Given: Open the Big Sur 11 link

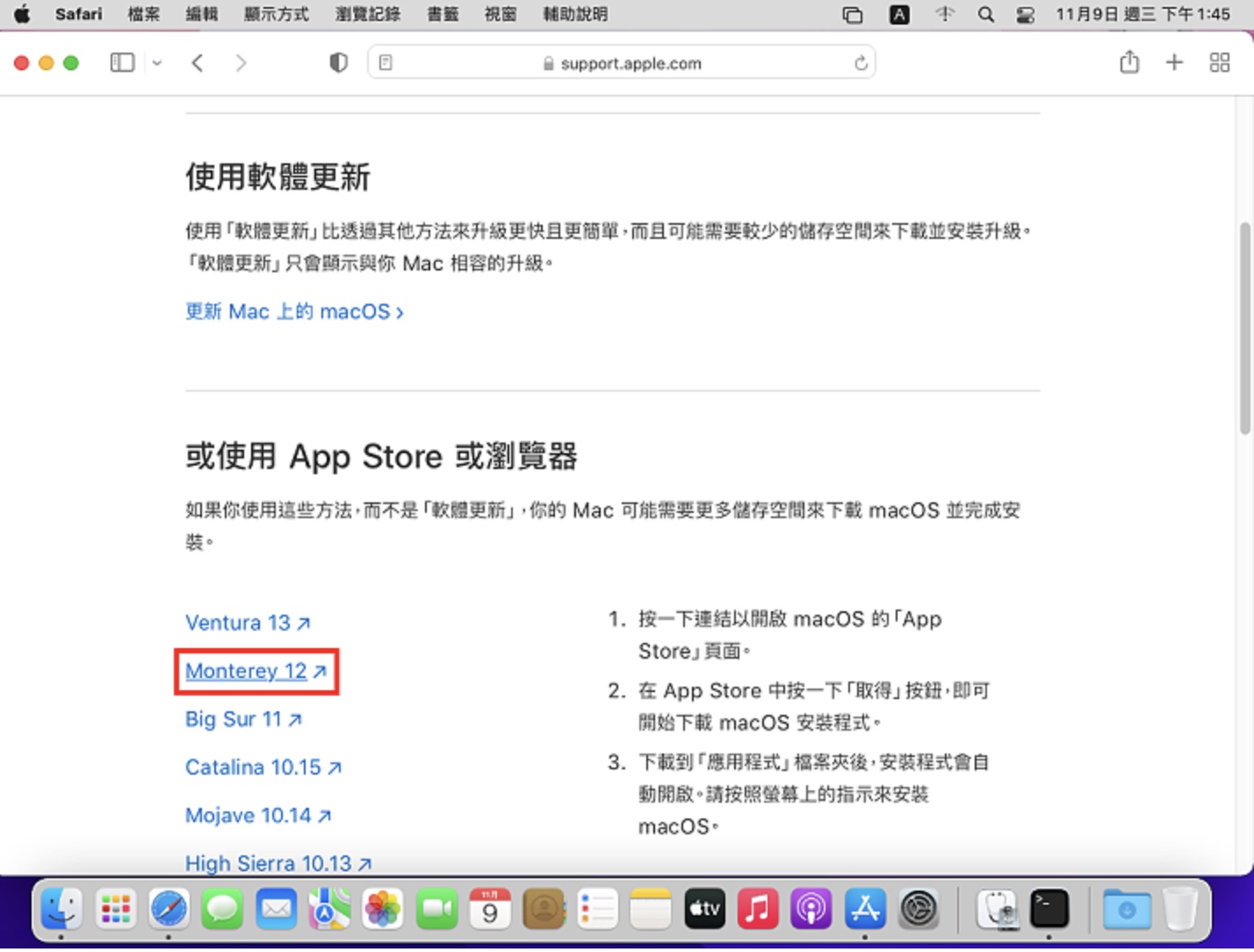Looking at the screenshot, I should coord(243,719).
